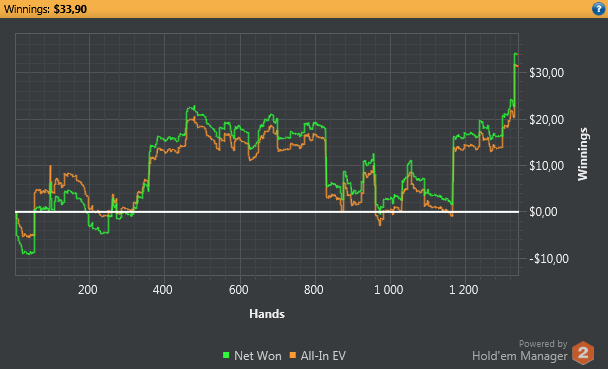
Task: Click the 600 hands axis label
Action: pyautogui.click(x=238, y=290)
